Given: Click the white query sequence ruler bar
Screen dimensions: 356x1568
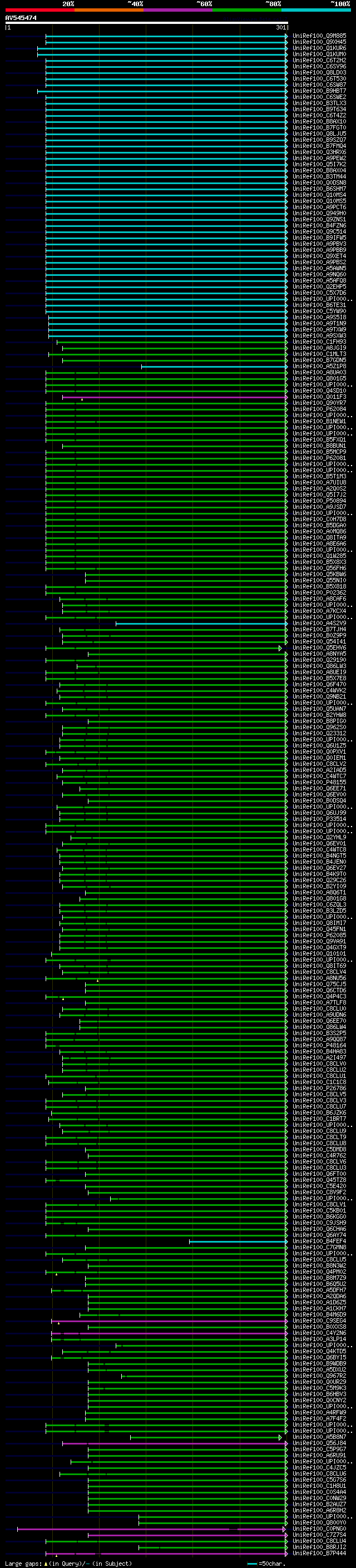Looking at the screenshot, I should click(146, 23).
